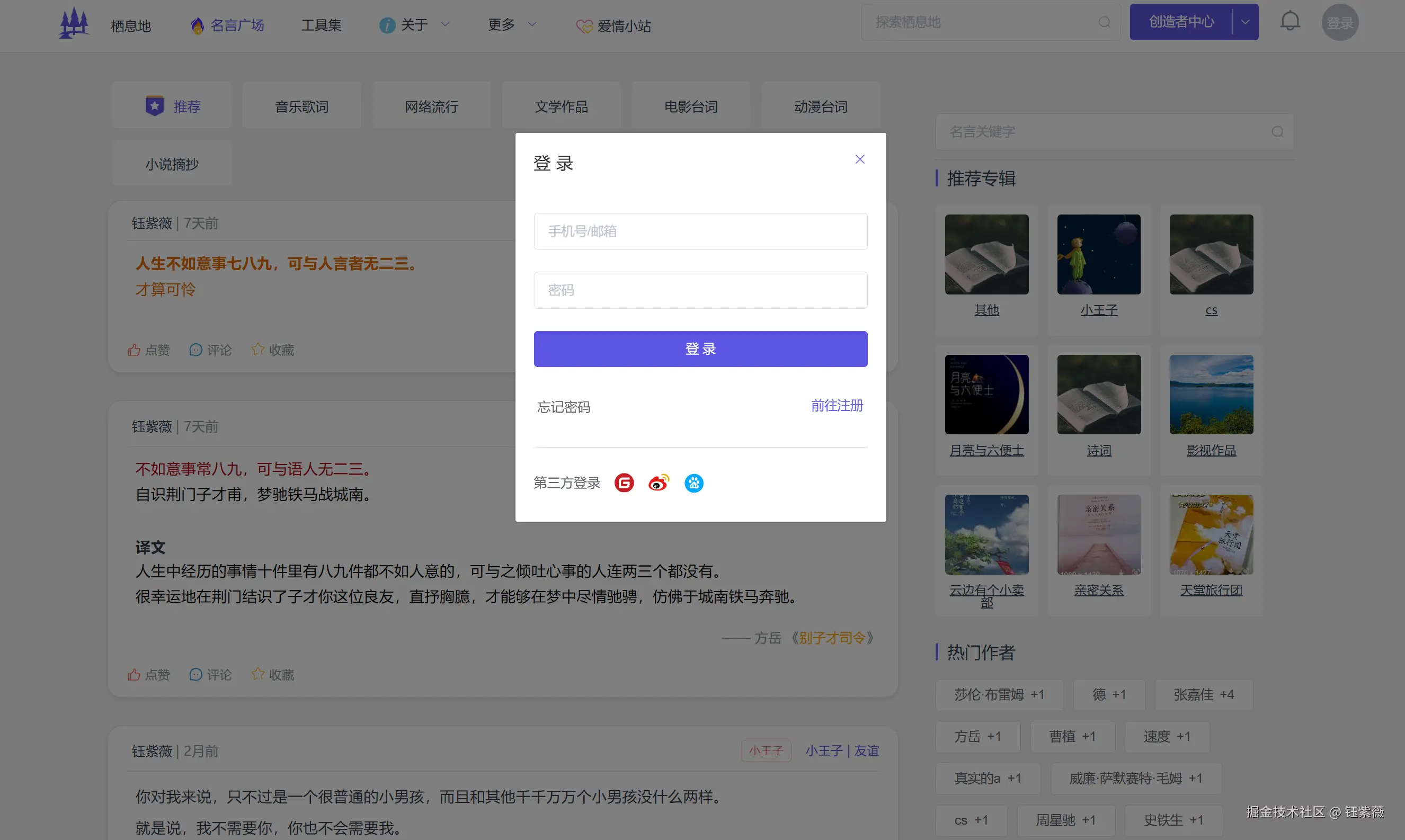Click the user avatar labeled 登录
1405x840 pixels.
pyautogui.click(x=1340, y=22)
